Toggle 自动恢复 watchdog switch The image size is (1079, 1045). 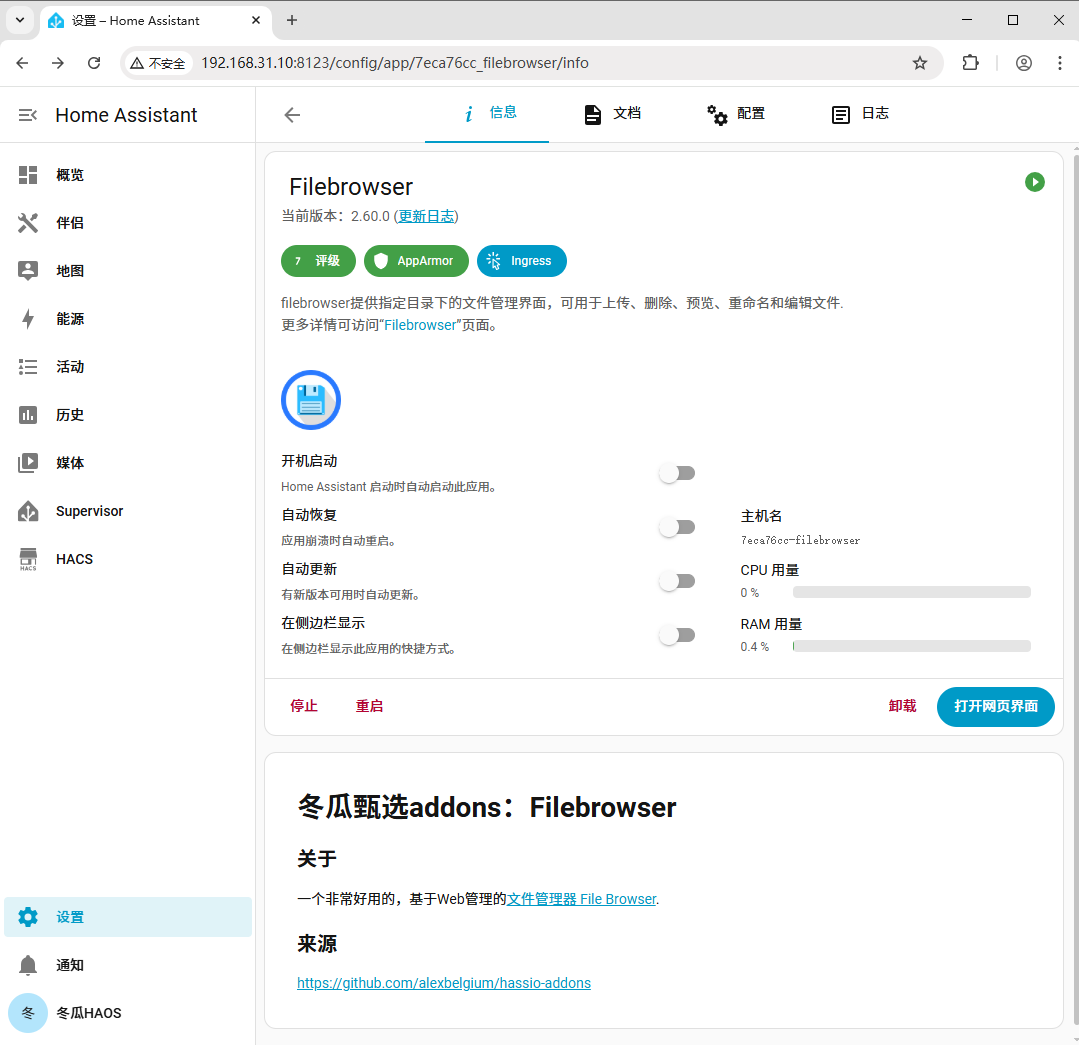tap(677, 527)
